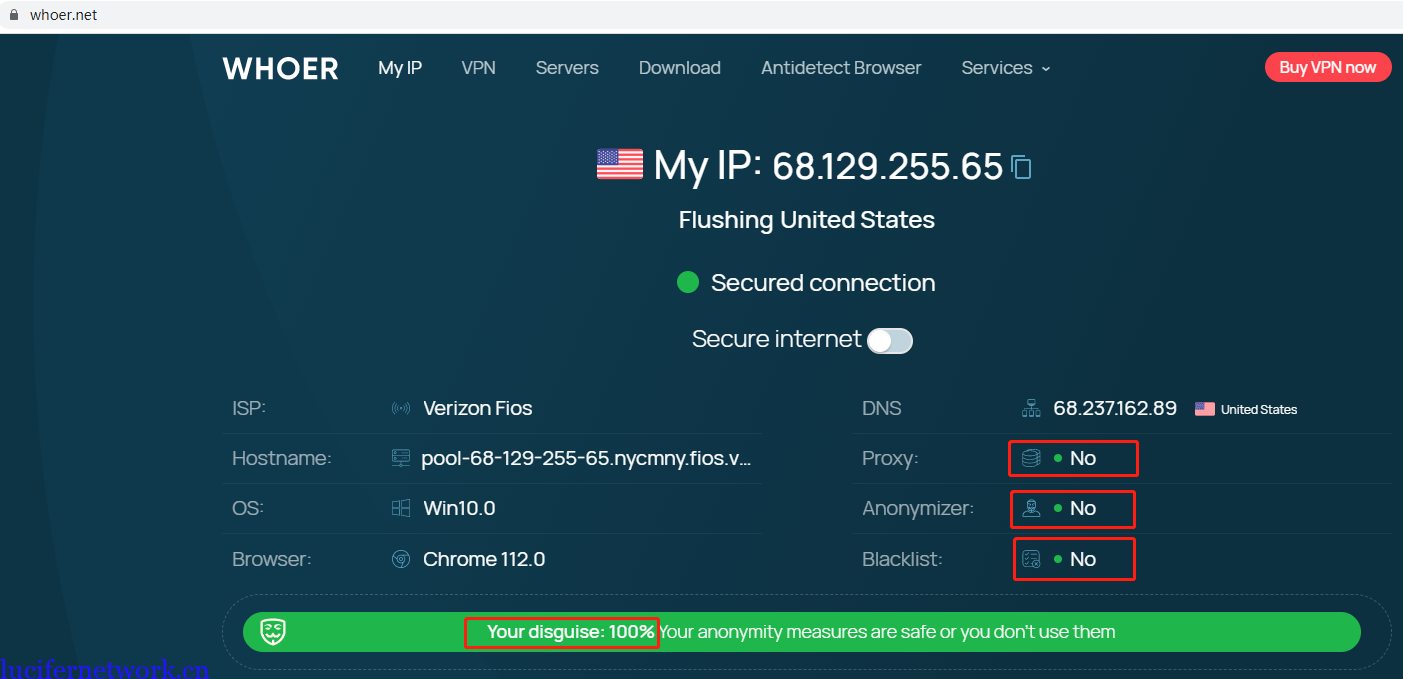Screen dimensions: 1403x679
Task: Toggle the Secure internet switch
Action: pyautogui.click(x=889, y=341)
